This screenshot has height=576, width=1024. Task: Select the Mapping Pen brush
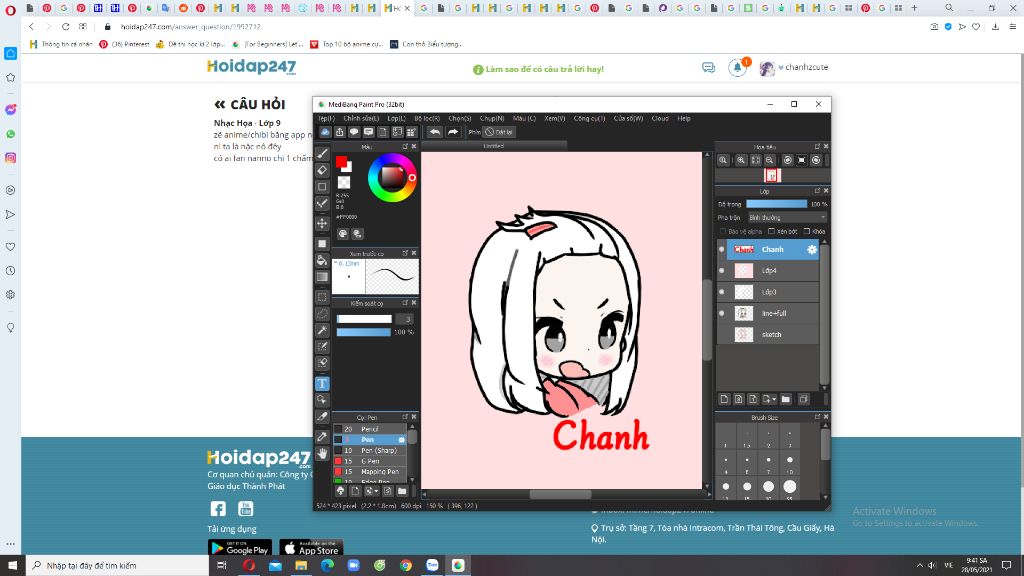(370, 472)
